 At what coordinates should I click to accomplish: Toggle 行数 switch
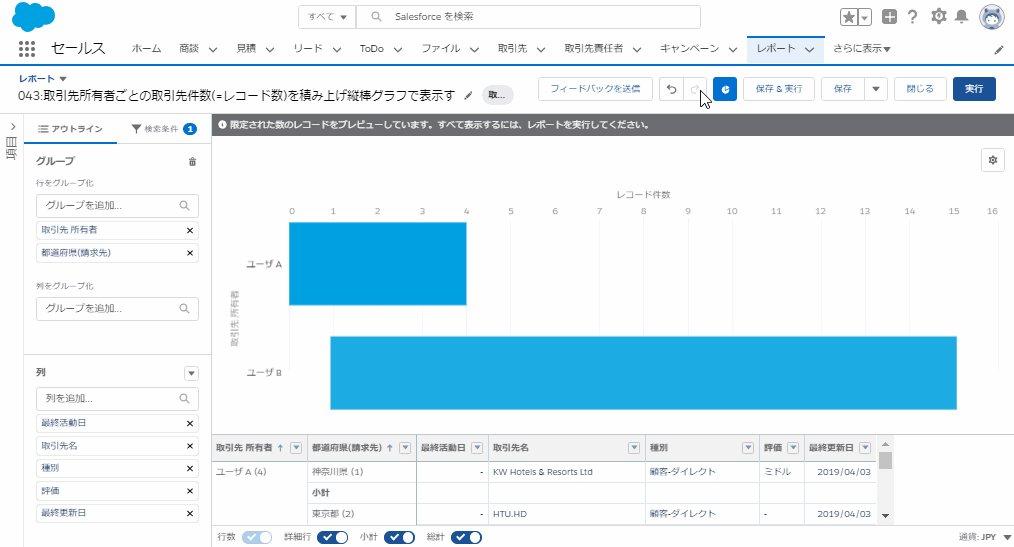click(x=257, y=537)
